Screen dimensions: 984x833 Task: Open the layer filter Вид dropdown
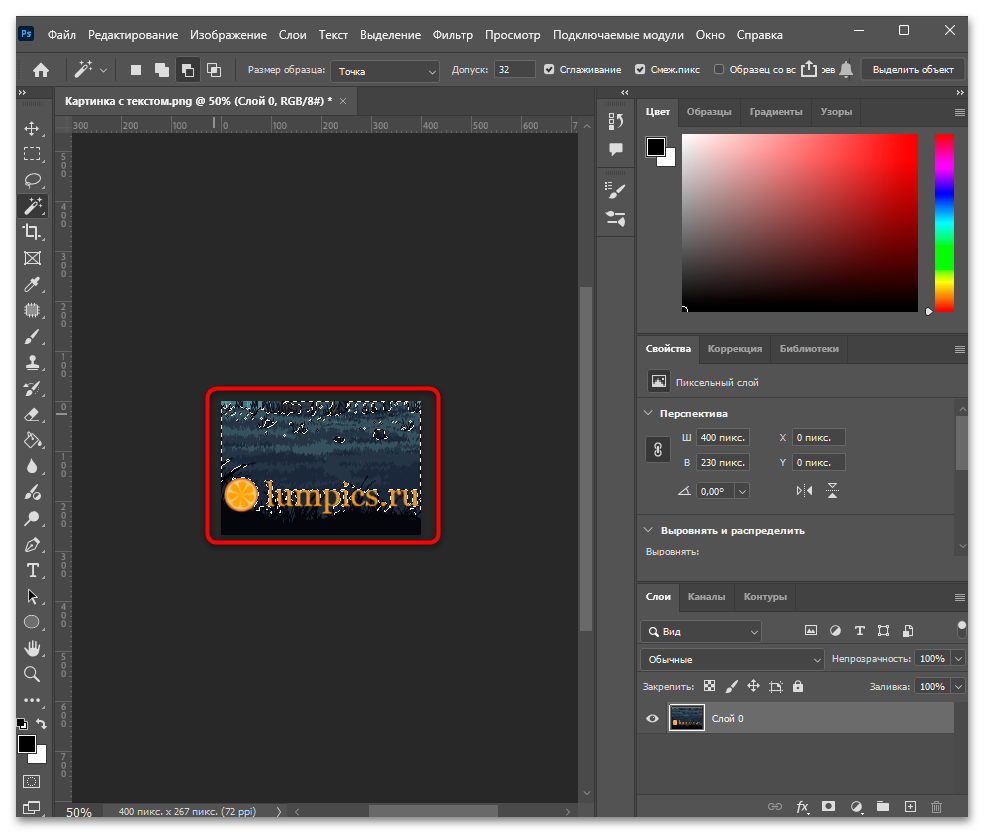coord(701,631)
